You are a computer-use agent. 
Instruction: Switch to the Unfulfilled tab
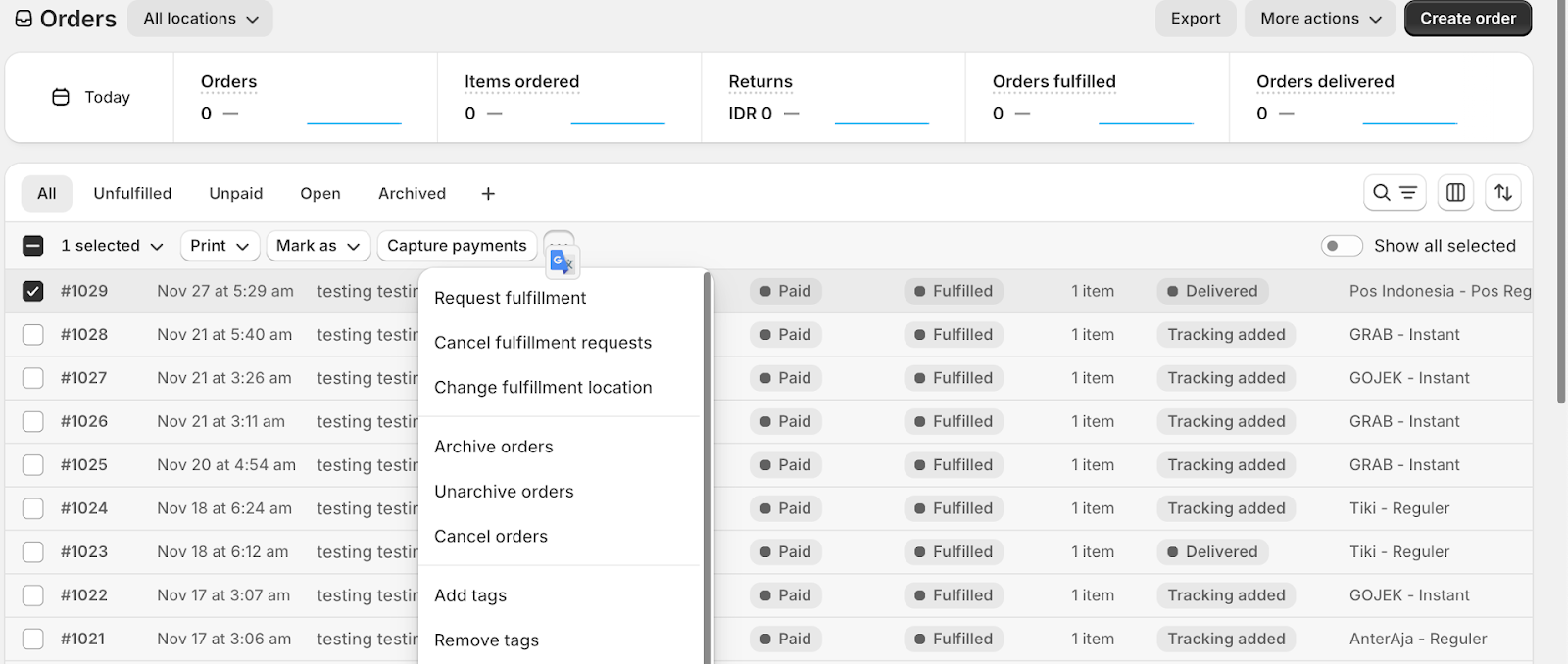[132, 194]
